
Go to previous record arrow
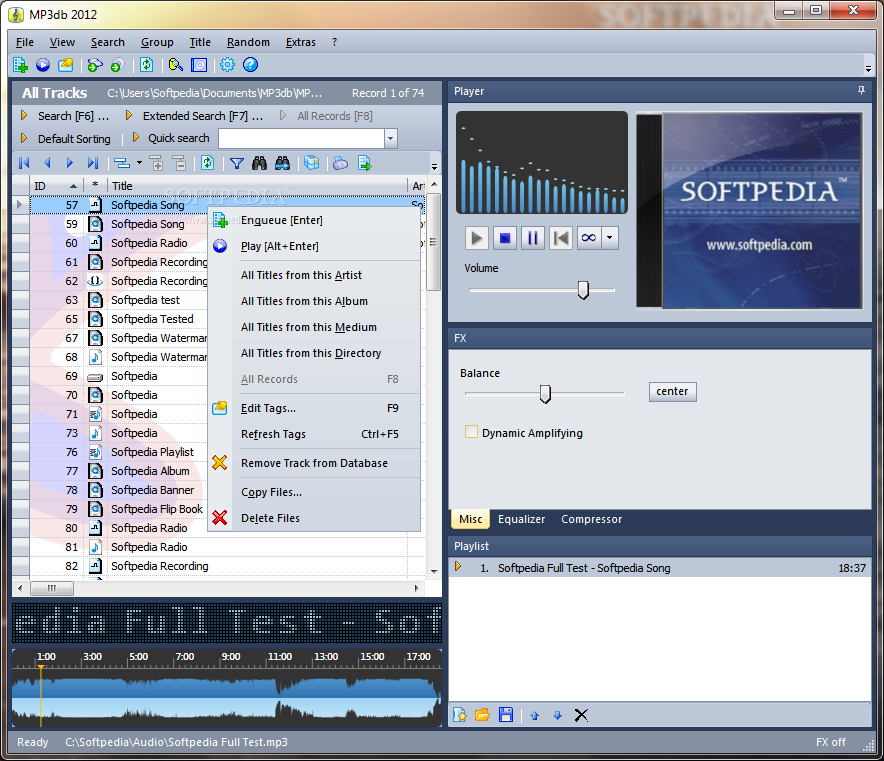[47, 163]
